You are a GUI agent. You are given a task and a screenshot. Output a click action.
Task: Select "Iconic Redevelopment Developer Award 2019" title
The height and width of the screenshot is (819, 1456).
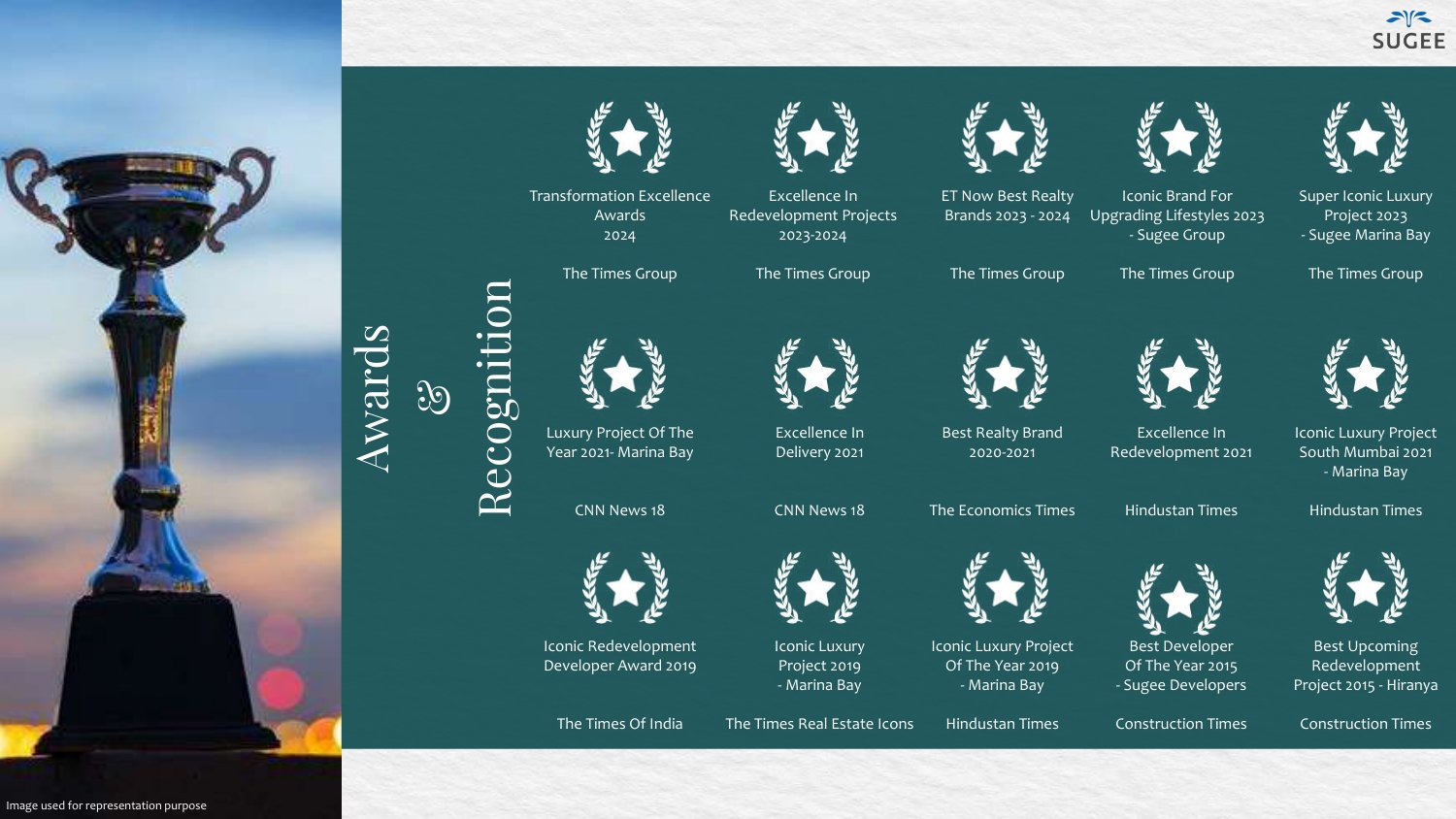pyautogui.click(x=619, y=656)
